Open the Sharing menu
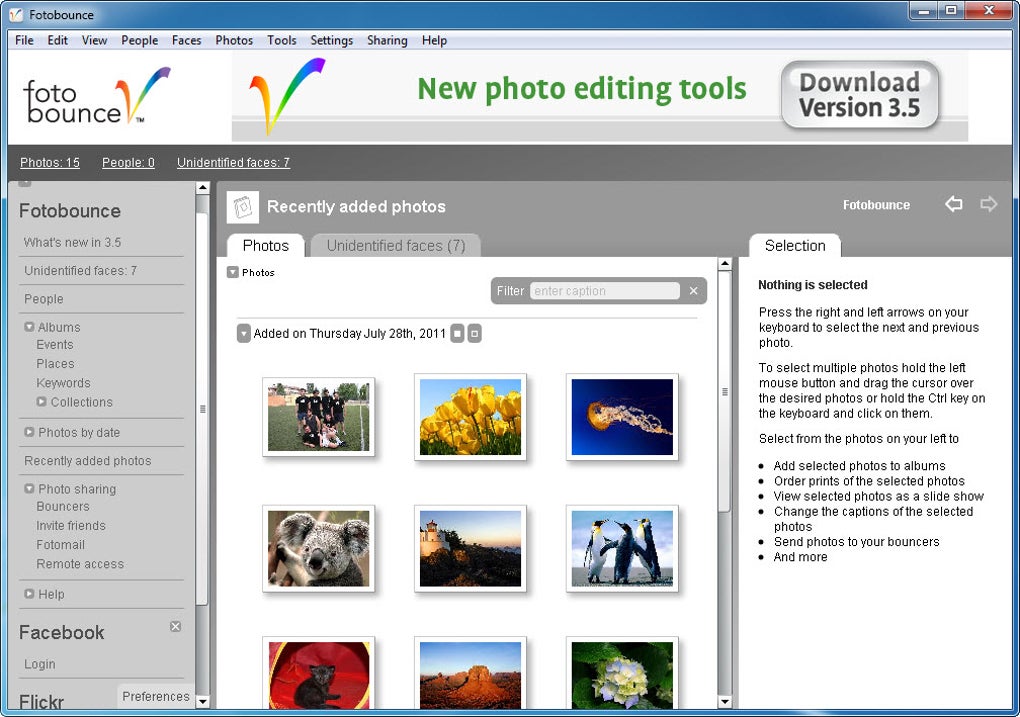Screen dimensions: 1020x717 387,40
